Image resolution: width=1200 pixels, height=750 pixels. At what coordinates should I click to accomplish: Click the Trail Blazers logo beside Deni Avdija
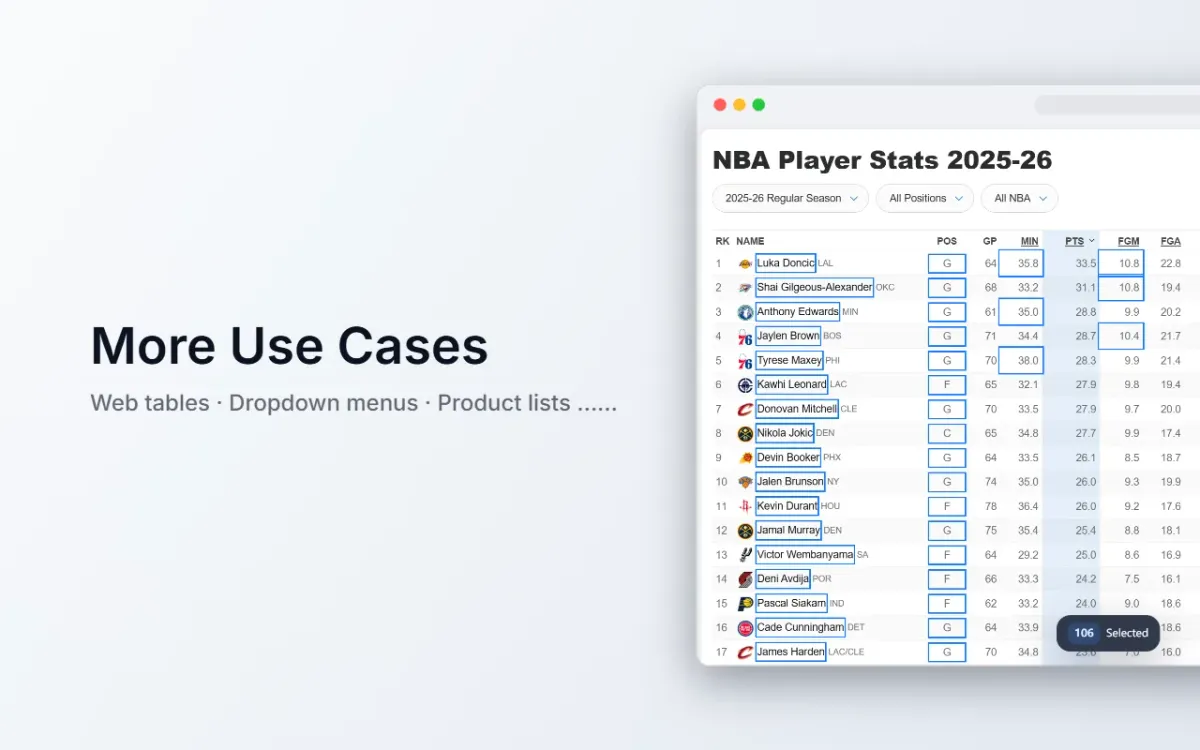pos(745,579)
